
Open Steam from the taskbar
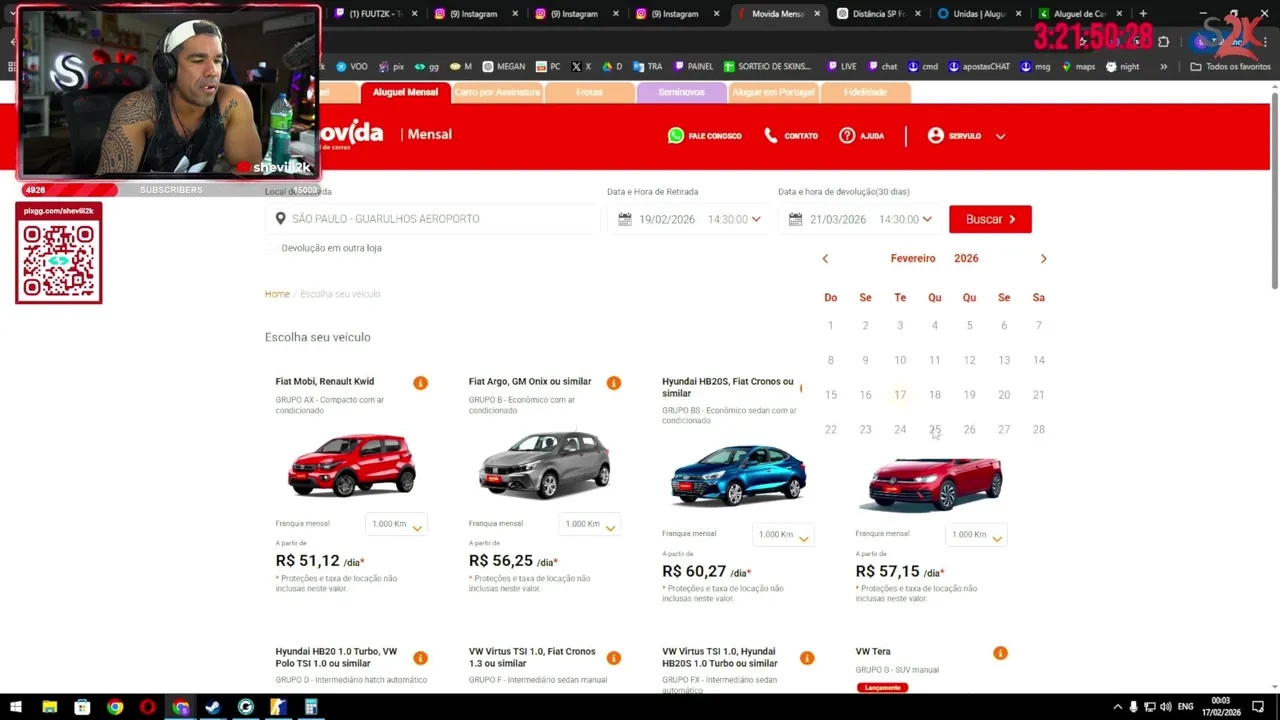point(213,707)
